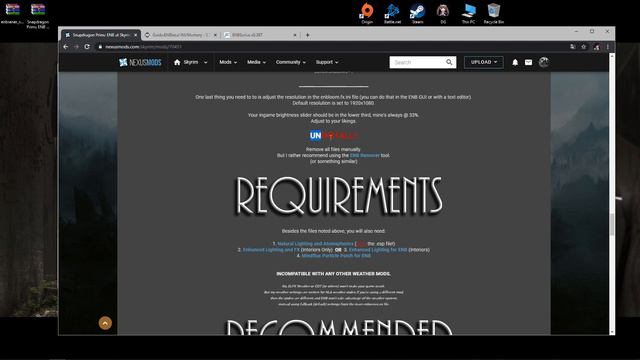This screenshot has width=640, height=360.
Task: Switch to the Snapdragon Prime ENB tab
Action: coord(100,35)
